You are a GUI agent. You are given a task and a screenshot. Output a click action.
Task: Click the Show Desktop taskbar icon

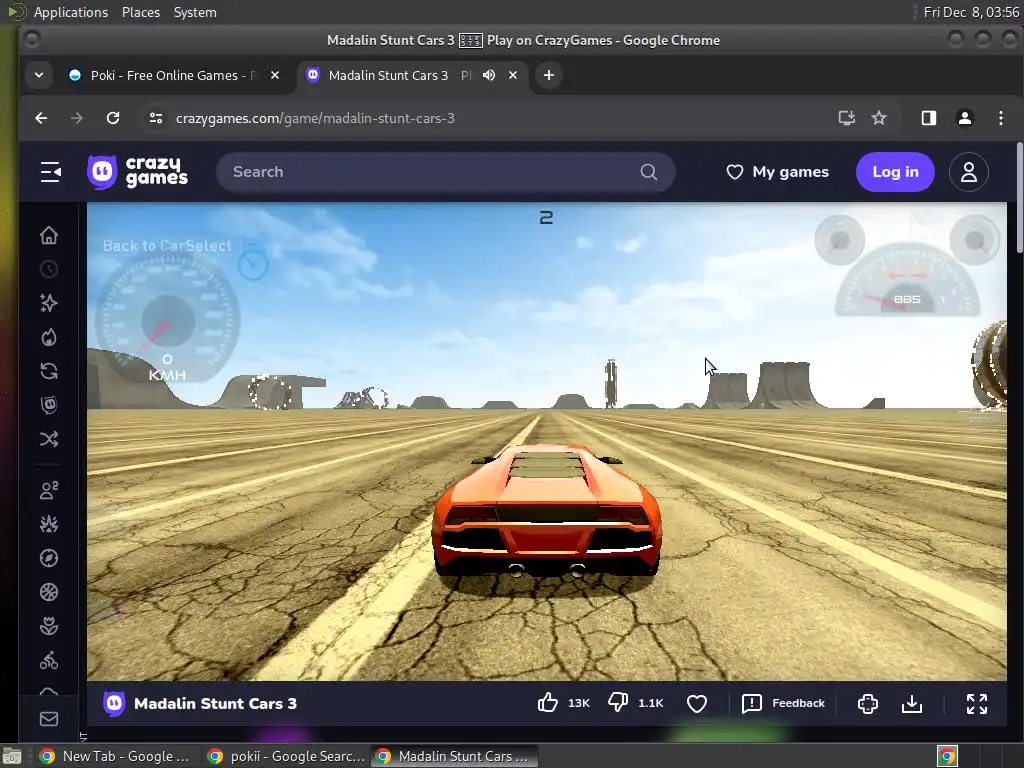point(12,757)
